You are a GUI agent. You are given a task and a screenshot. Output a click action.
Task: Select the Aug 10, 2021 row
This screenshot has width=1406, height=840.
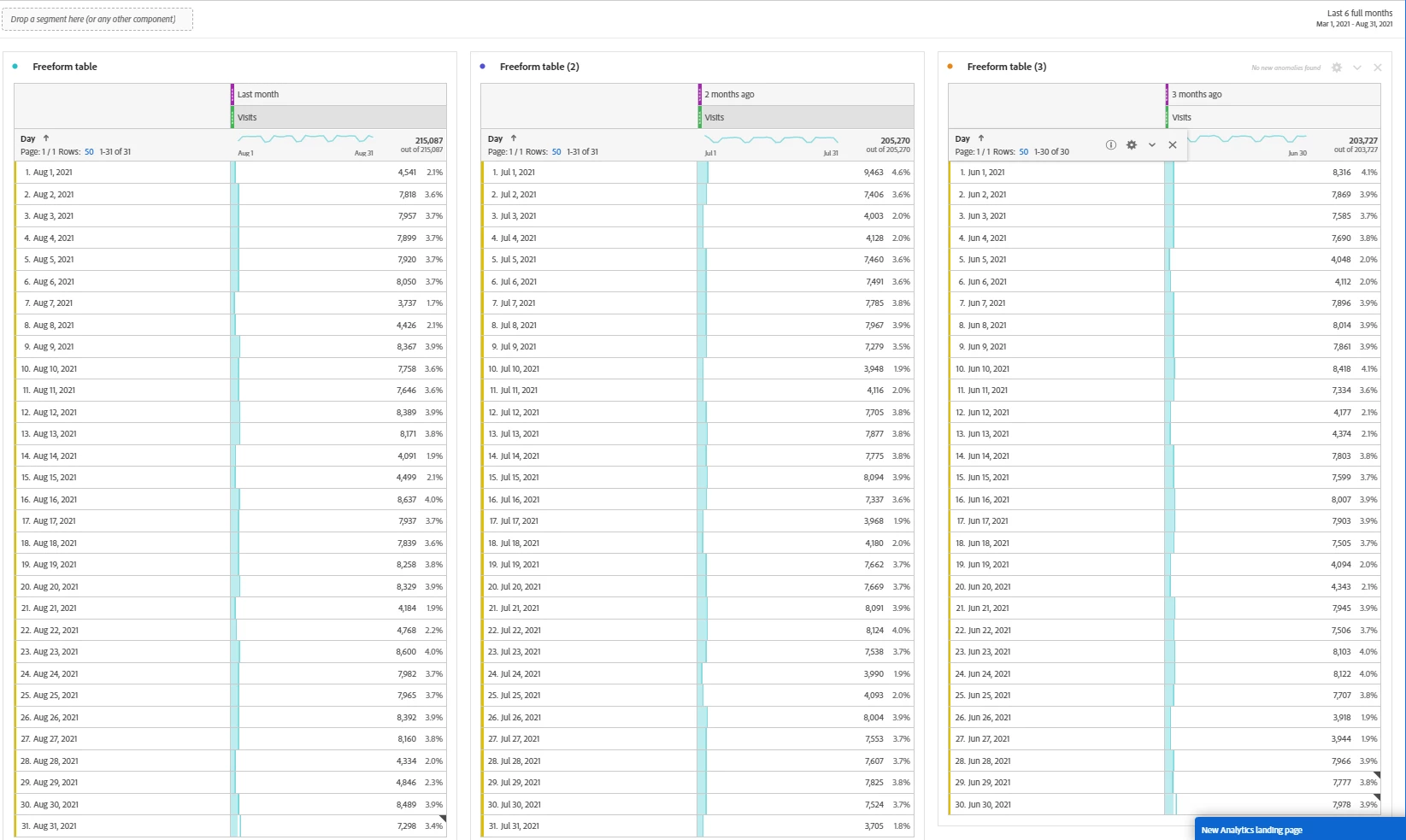click(231, 369)
